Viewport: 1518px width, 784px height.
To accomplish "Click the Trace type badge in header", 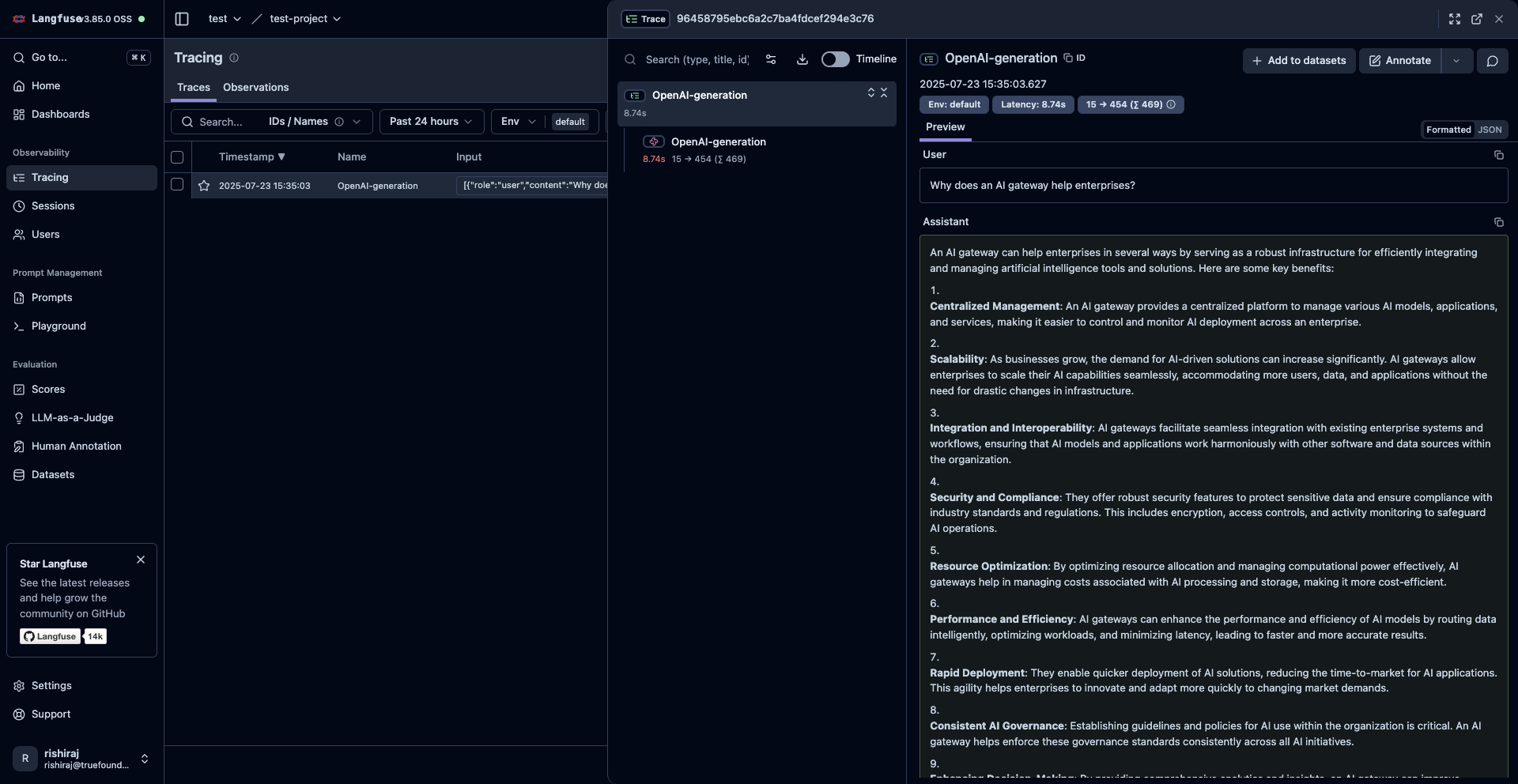I will coord(646,19).
